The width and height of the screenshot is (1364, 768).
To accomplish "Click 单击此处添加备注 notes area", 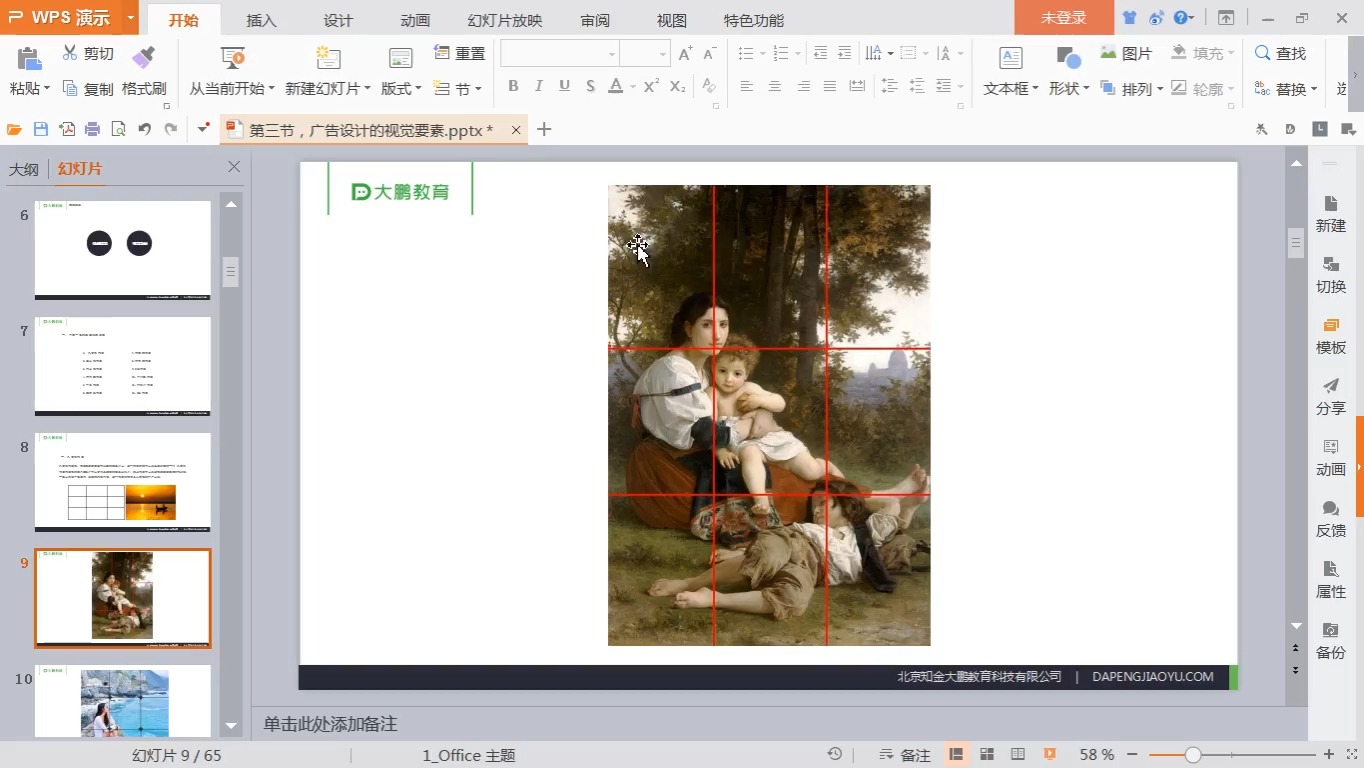I will coord(330,724).
